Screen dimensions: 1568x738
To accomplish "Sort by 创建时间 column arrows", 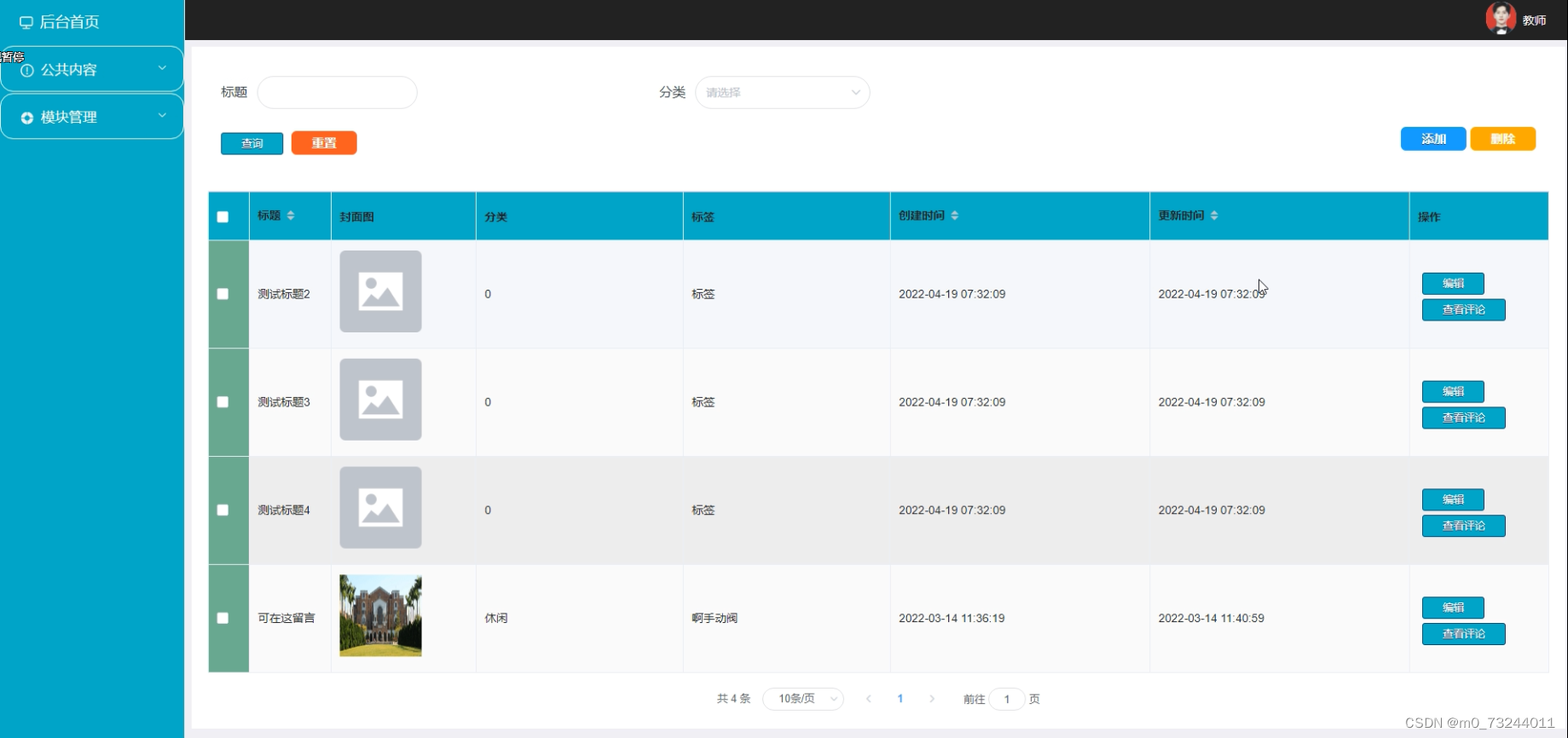I will coord(955,216).
